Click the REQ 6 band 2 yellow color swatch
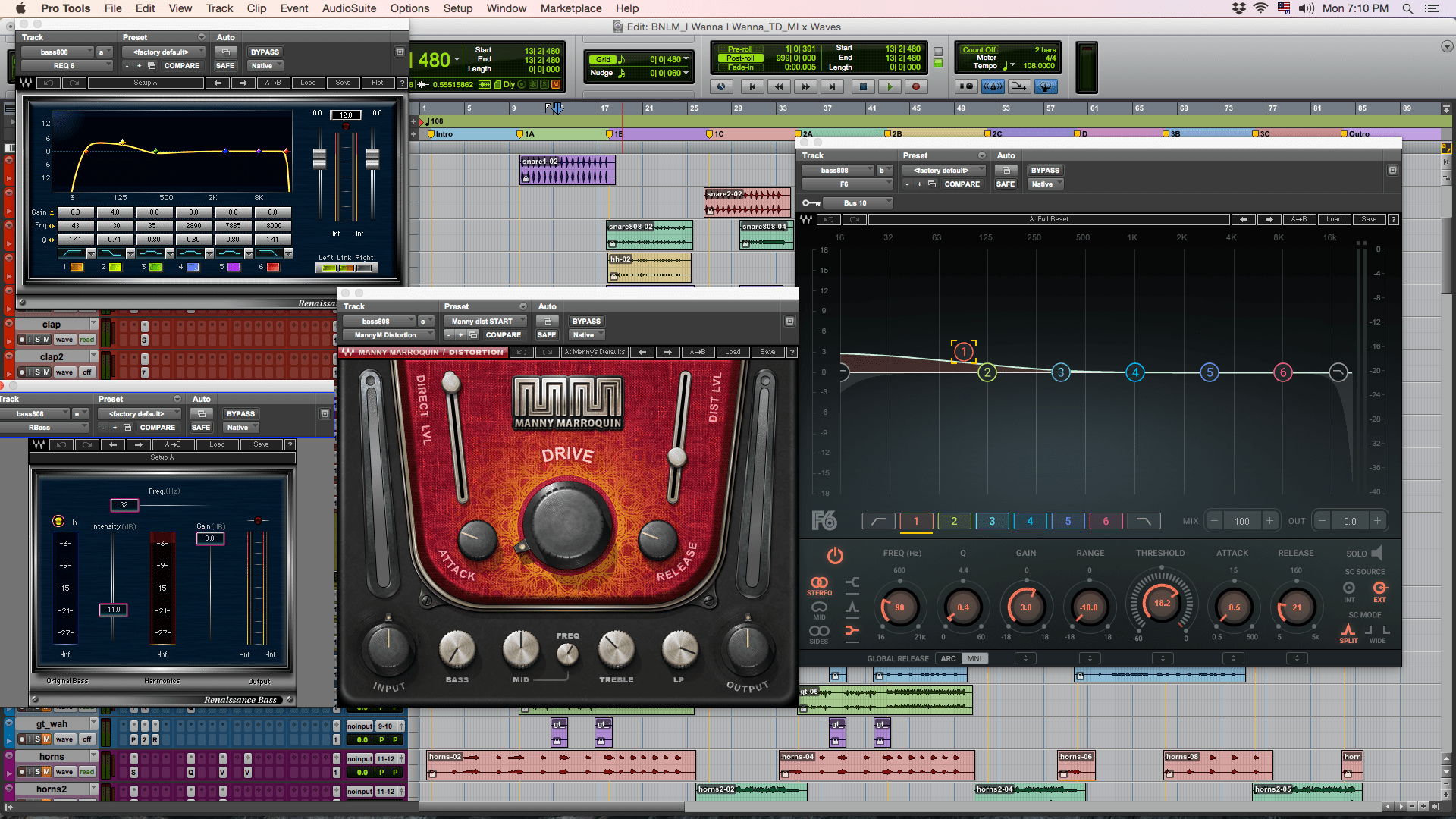Viewport: 1456px width, 819px height. click(115, 267)
